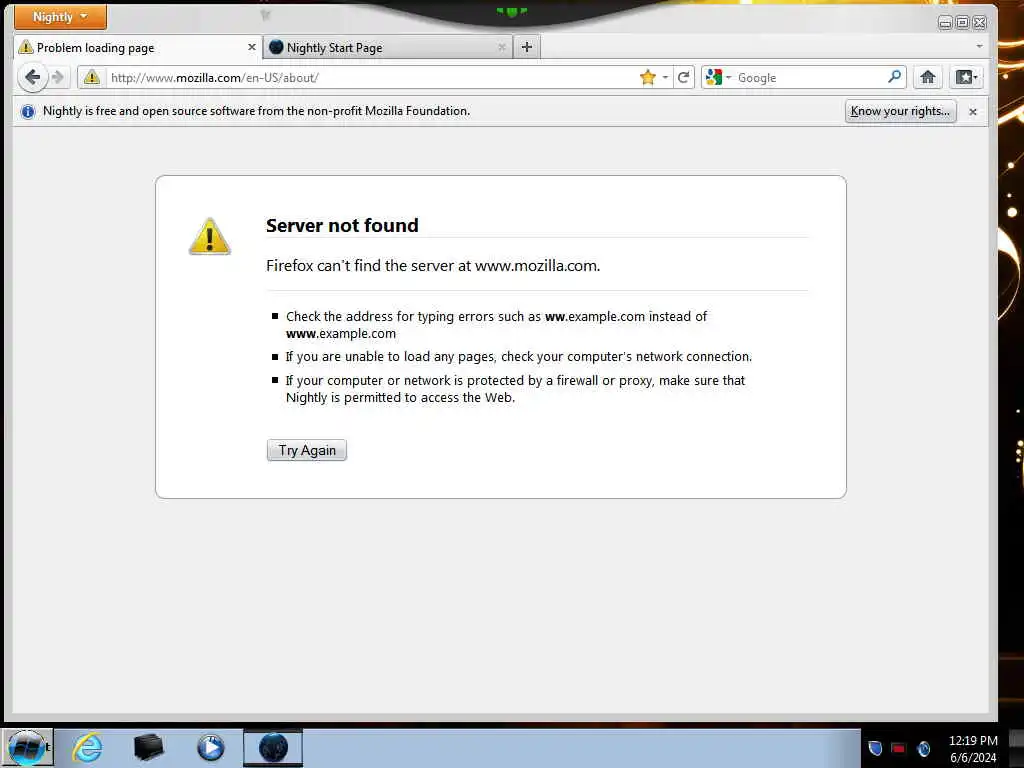
Task: Switch to the Nightly Start Page tab
Action: coord(388,48)
